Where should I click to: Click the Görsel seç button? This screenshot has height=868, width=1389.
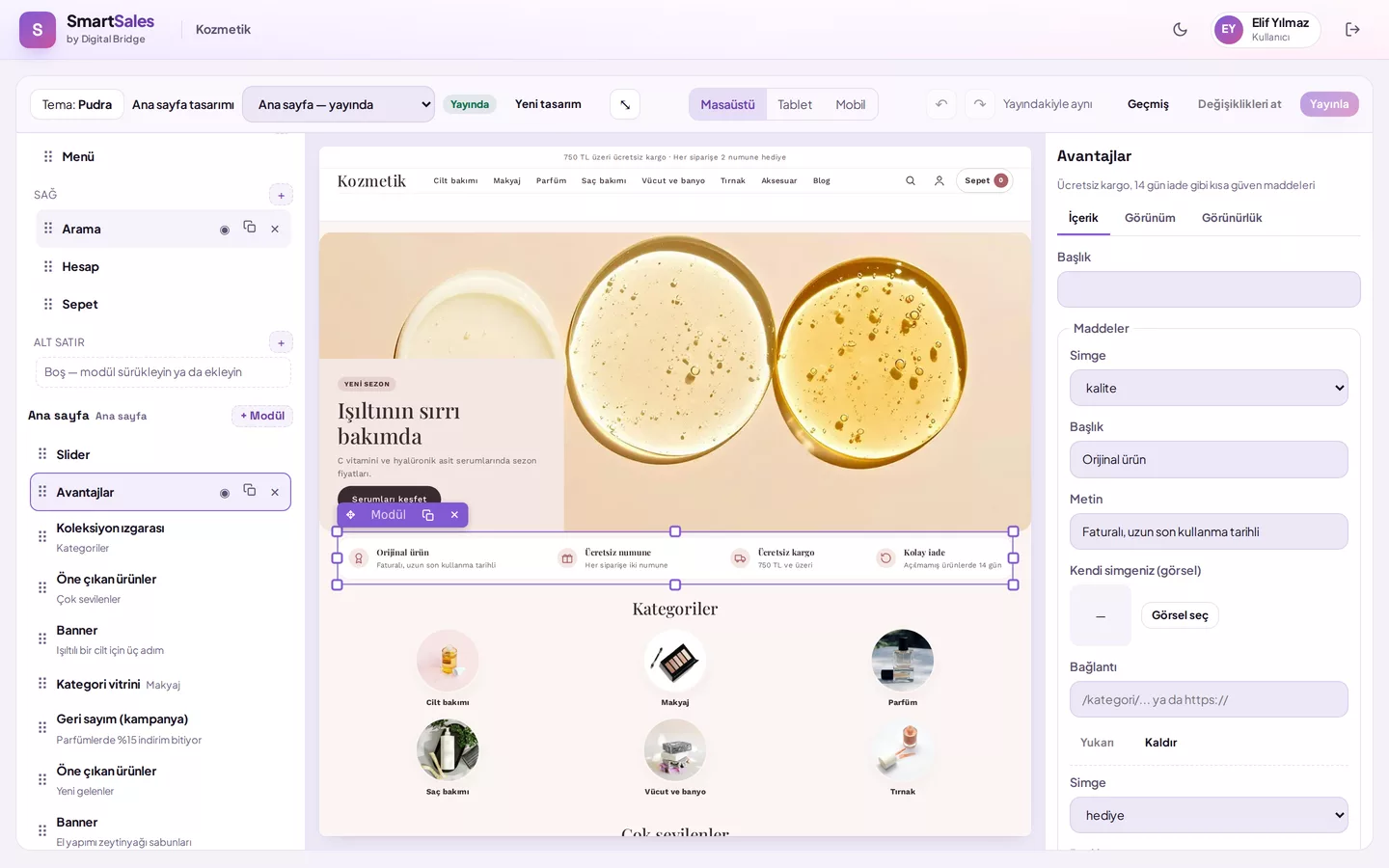1180,615
